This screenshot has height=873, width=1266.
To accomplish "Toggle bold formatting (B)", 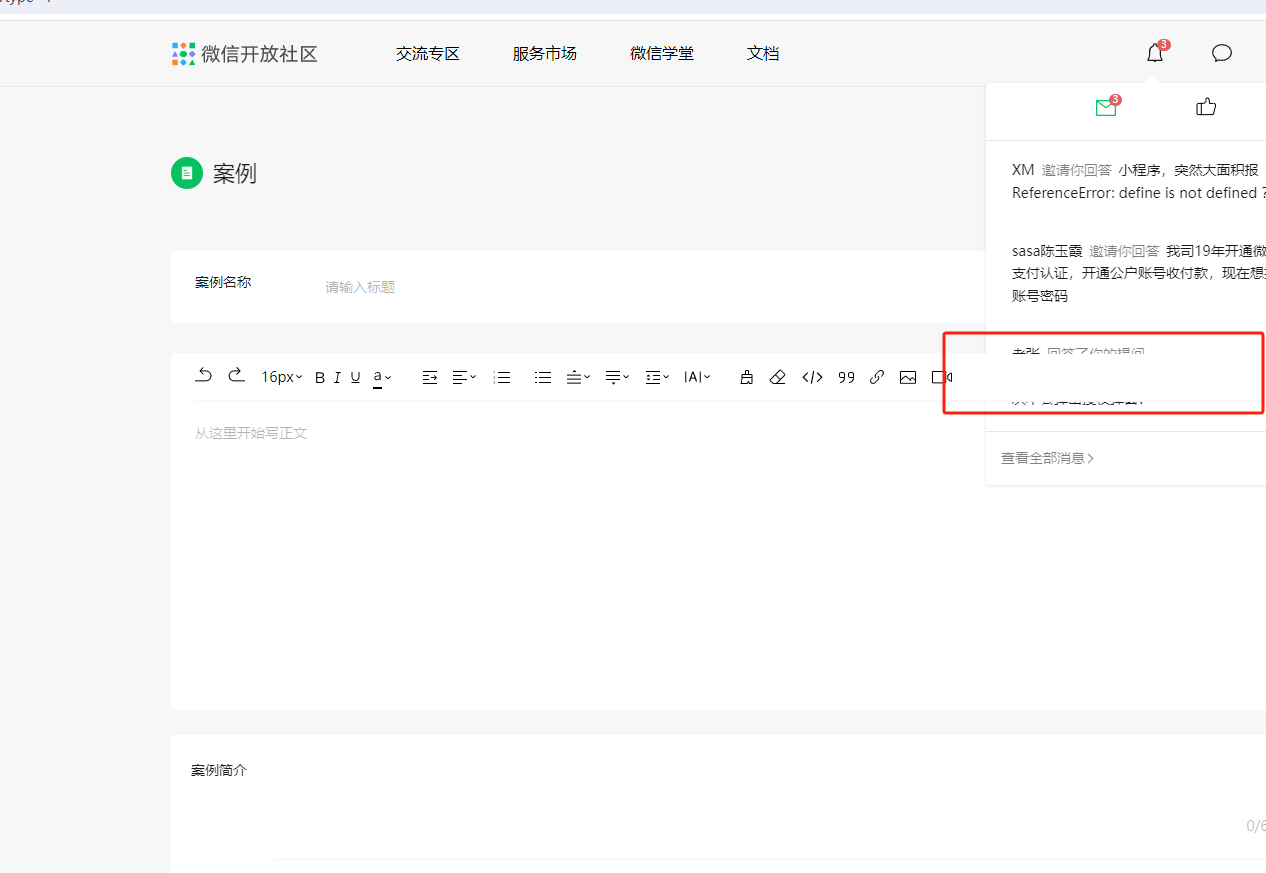I will 320,377.
